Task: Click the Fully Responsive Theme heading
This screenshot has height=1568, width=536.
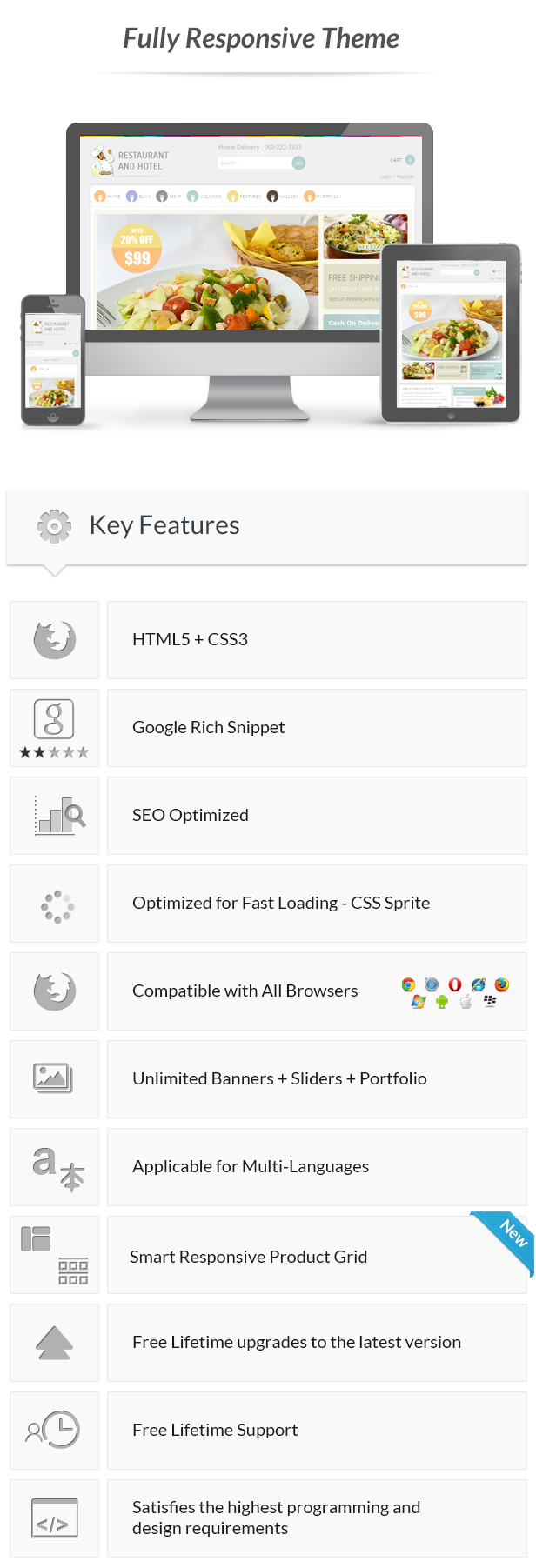Action: [x=261, y=38]
